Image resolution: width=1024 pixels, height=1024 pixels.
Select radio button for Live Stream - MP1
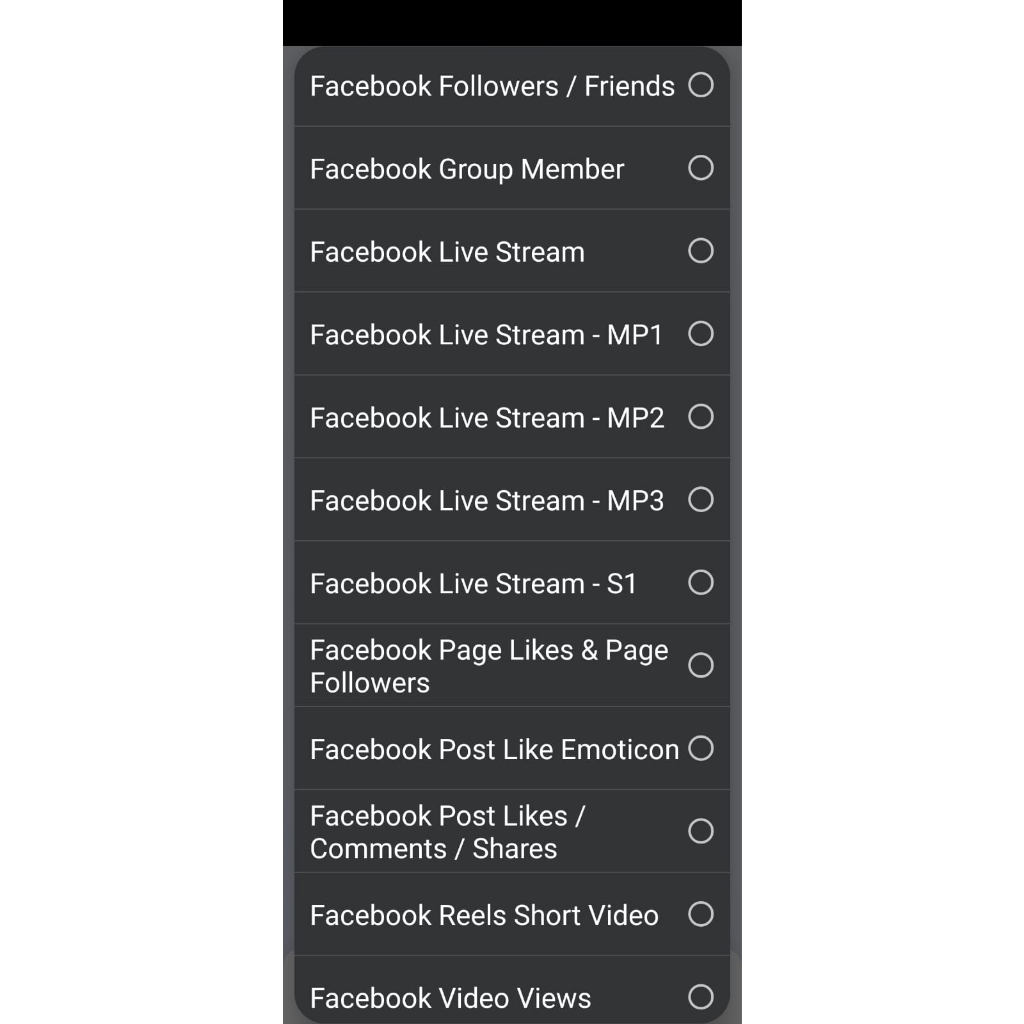tap(701, 334)
